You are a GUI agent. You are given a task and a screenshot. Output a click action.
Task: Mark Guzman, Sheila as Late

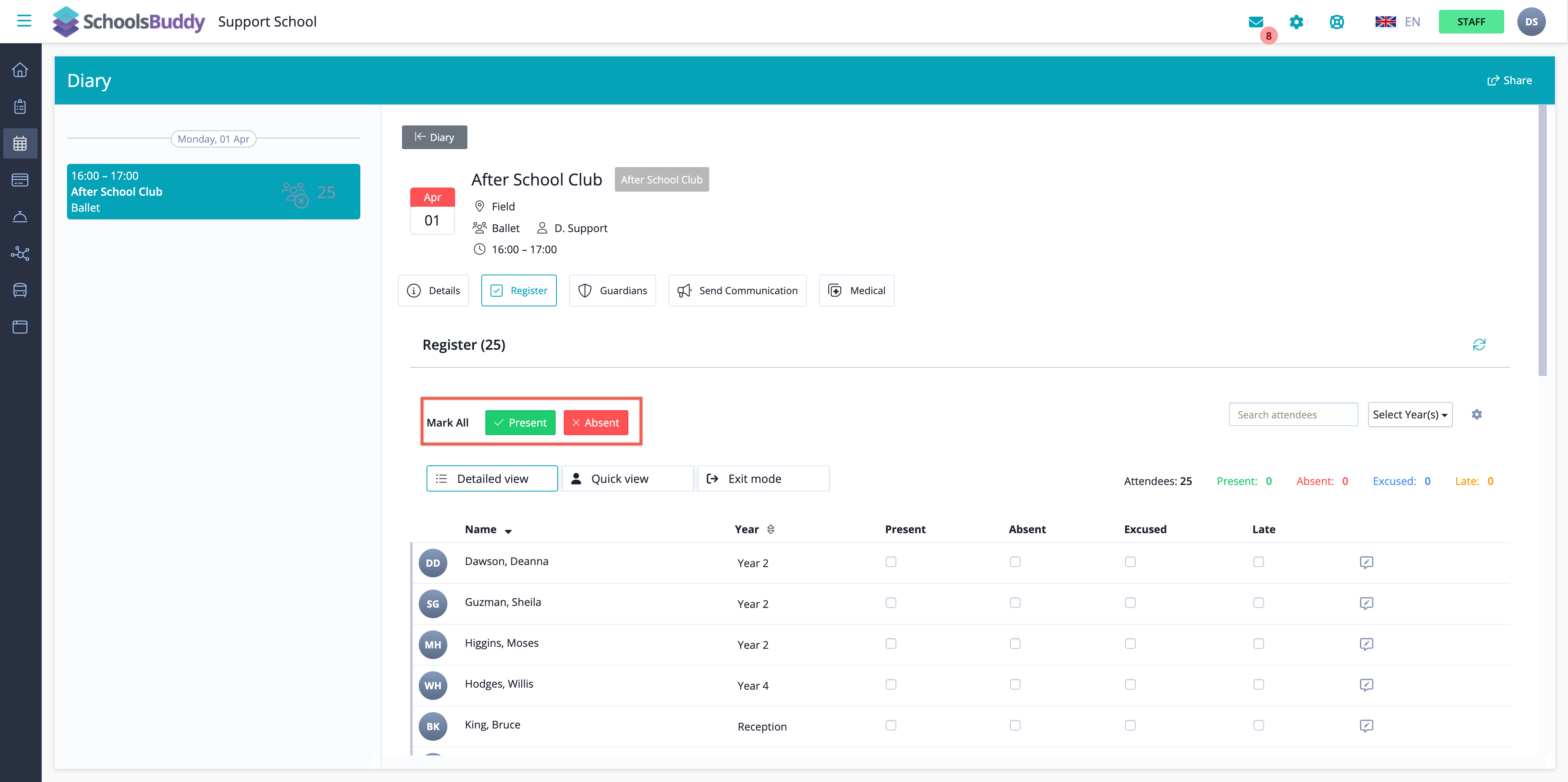tap(1258, 603)
